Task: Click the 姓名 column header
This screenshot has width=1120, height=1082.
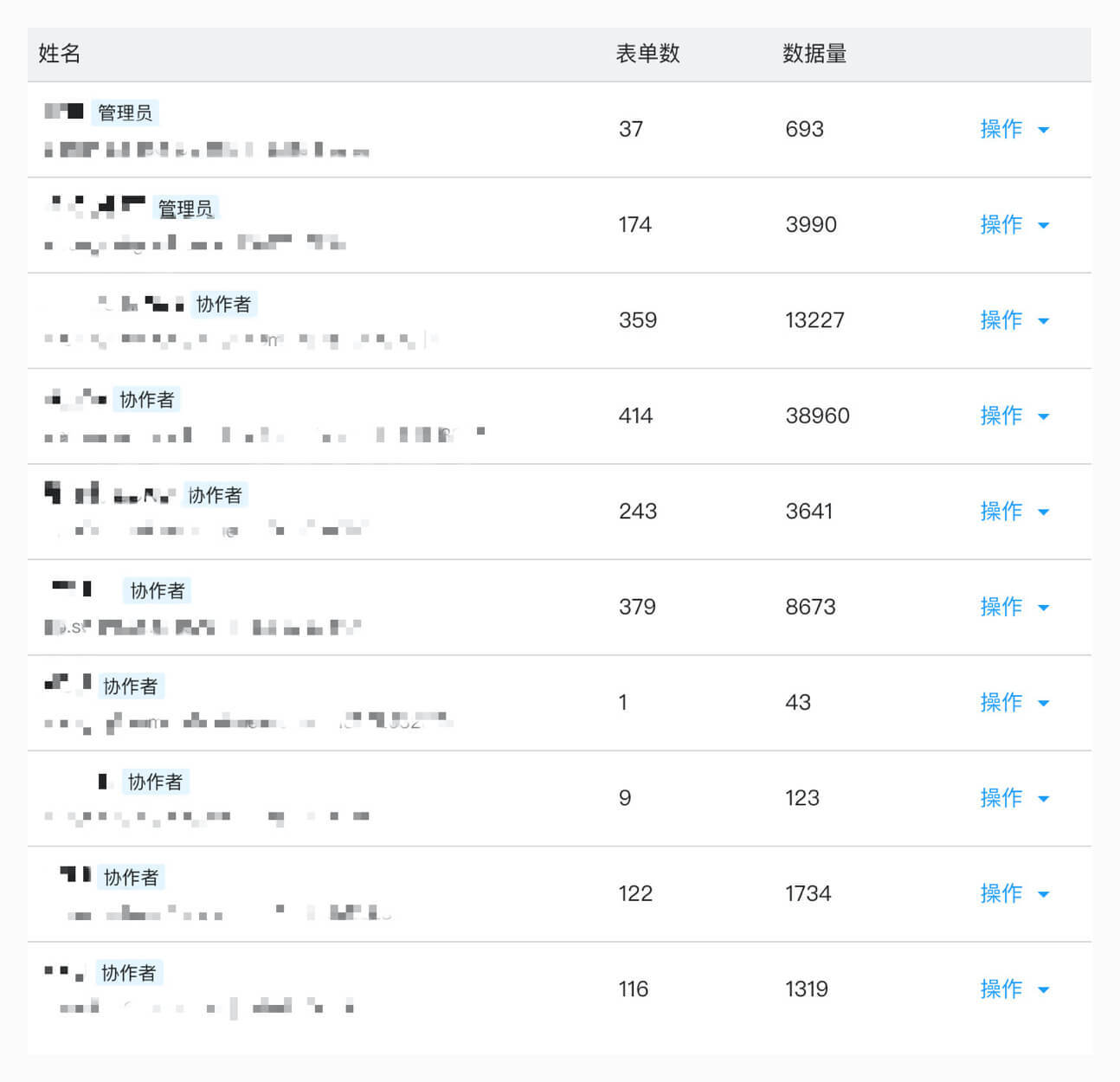Action: (60, 54)
